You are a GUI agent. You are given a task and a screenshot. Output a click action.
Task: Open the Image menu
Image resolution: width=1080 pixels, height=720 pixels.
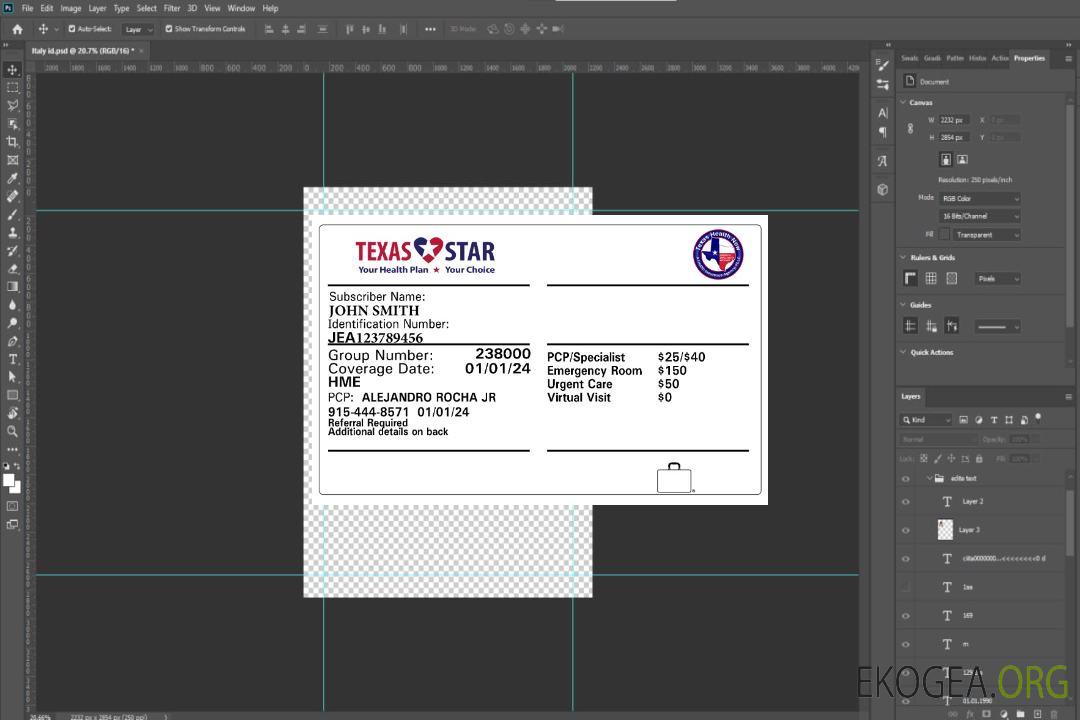tap(70, 8)
